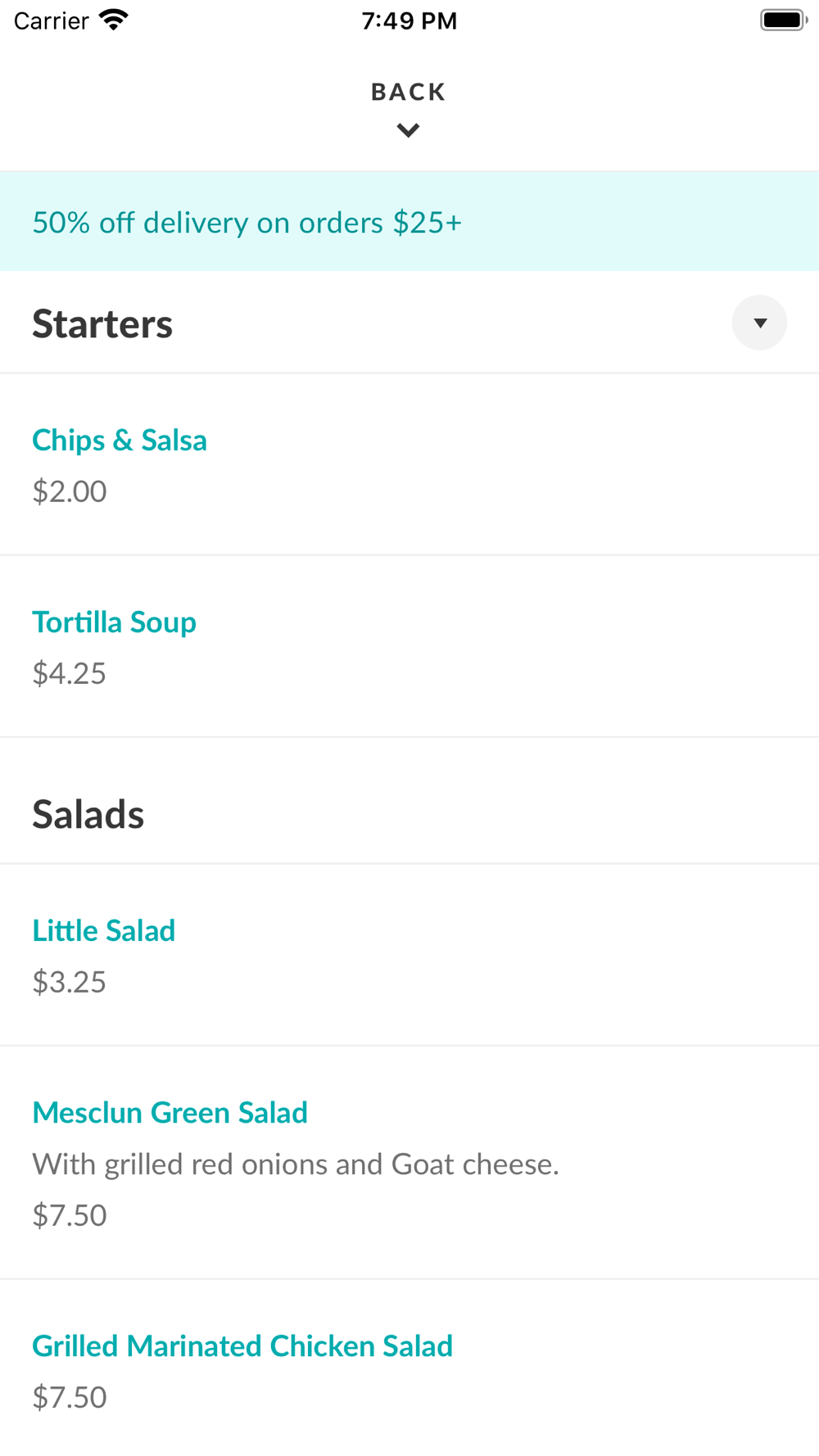Select Chips & Salsa menu item
The height and width of the screenshot is (1456, 819).
(120, 441)
